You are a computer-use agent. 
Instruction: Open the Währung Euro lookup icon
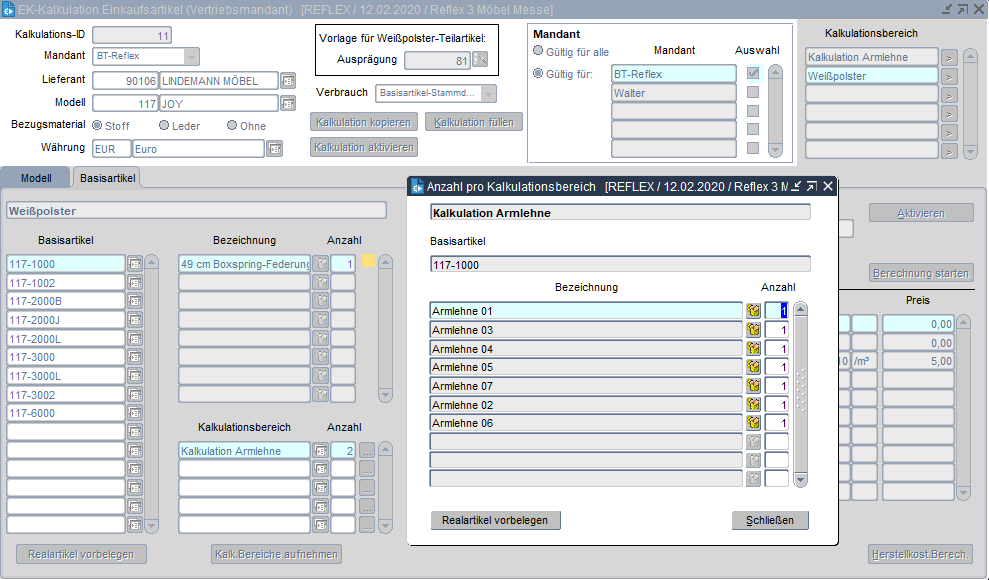tap(274, 149)
